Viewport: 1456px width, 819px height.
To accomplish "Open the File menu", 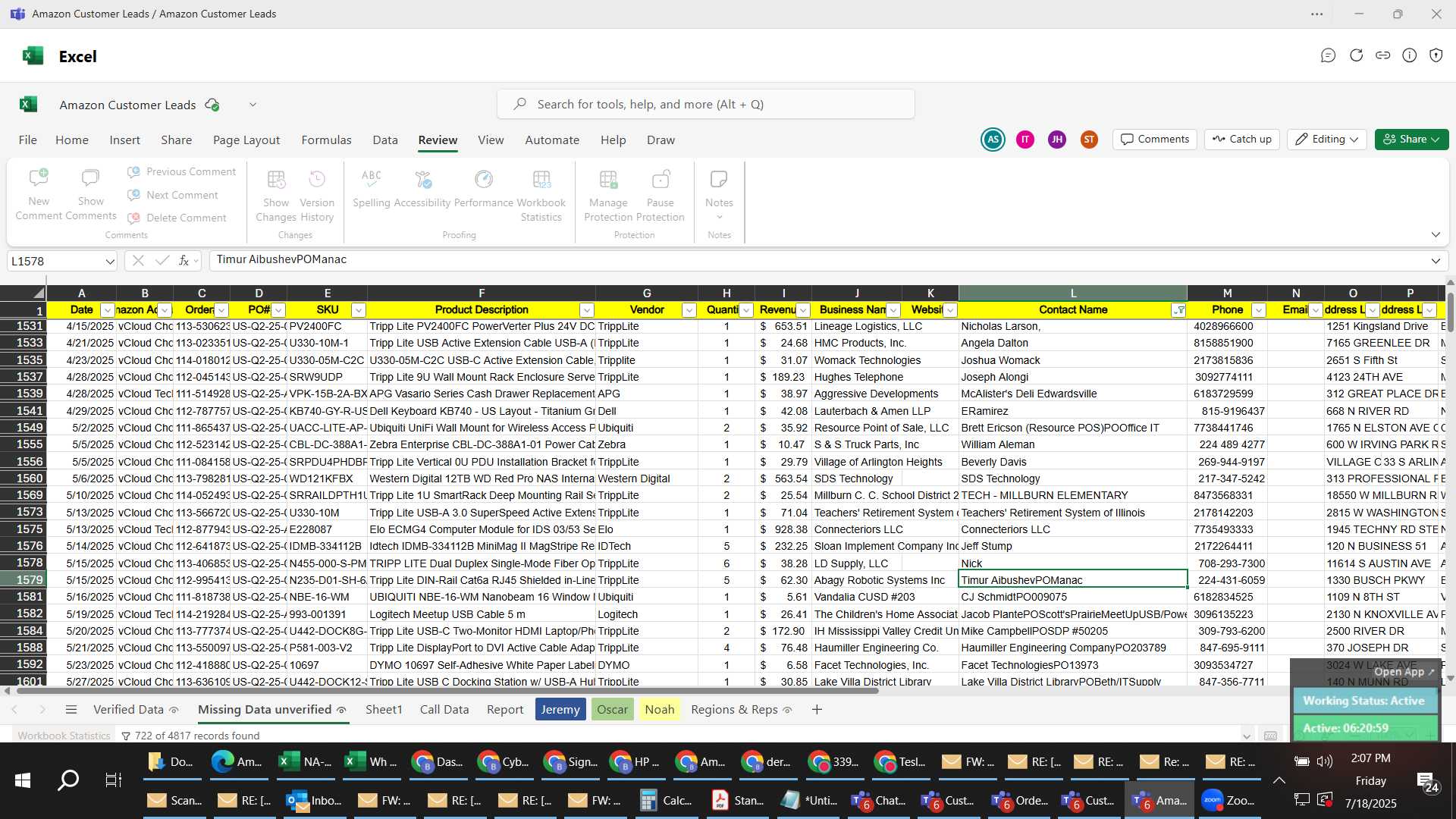I will (x=27, y=140).
